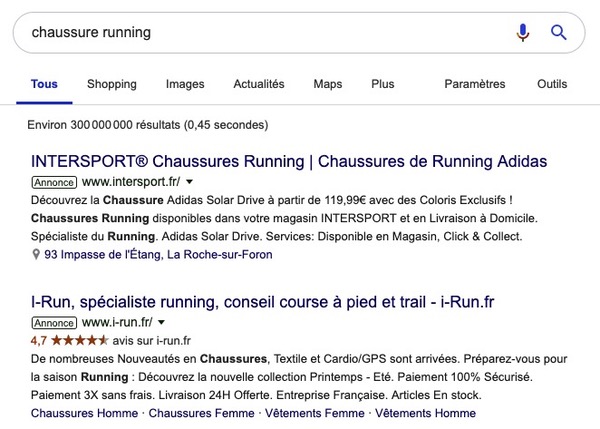This screenshot has height=429, width=600.
Task: Switch to the Images tab
Action: click(x=185, y=84)
